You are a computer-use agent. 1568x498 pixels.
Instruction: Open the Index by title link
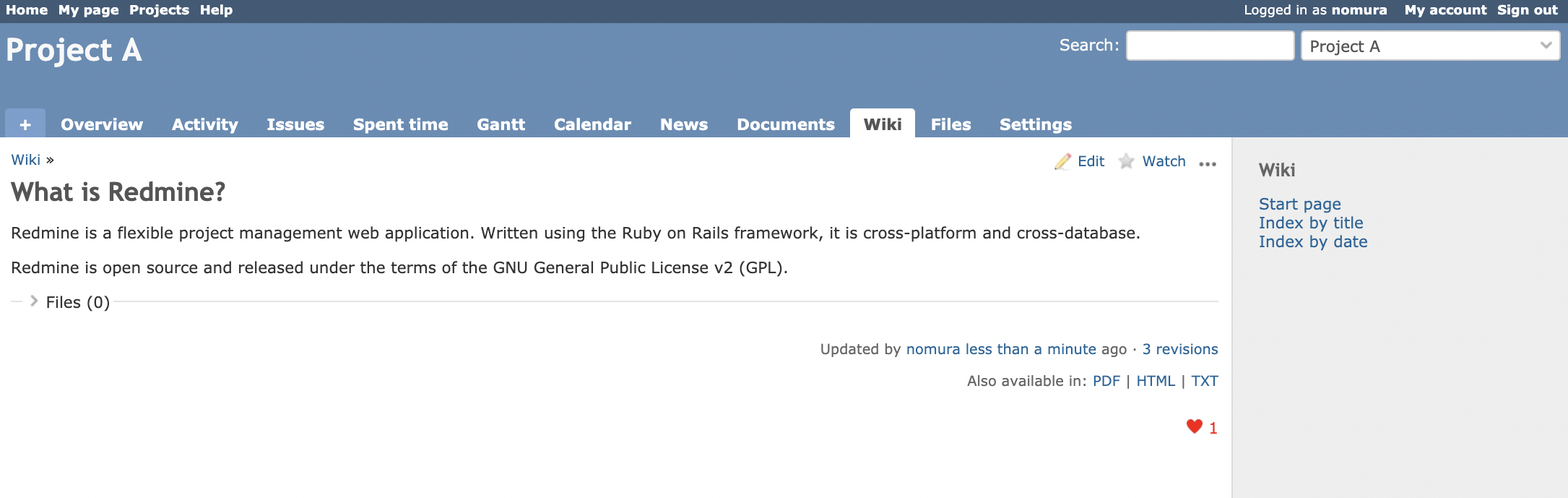pyautogui.click(x=1311, y=223)
